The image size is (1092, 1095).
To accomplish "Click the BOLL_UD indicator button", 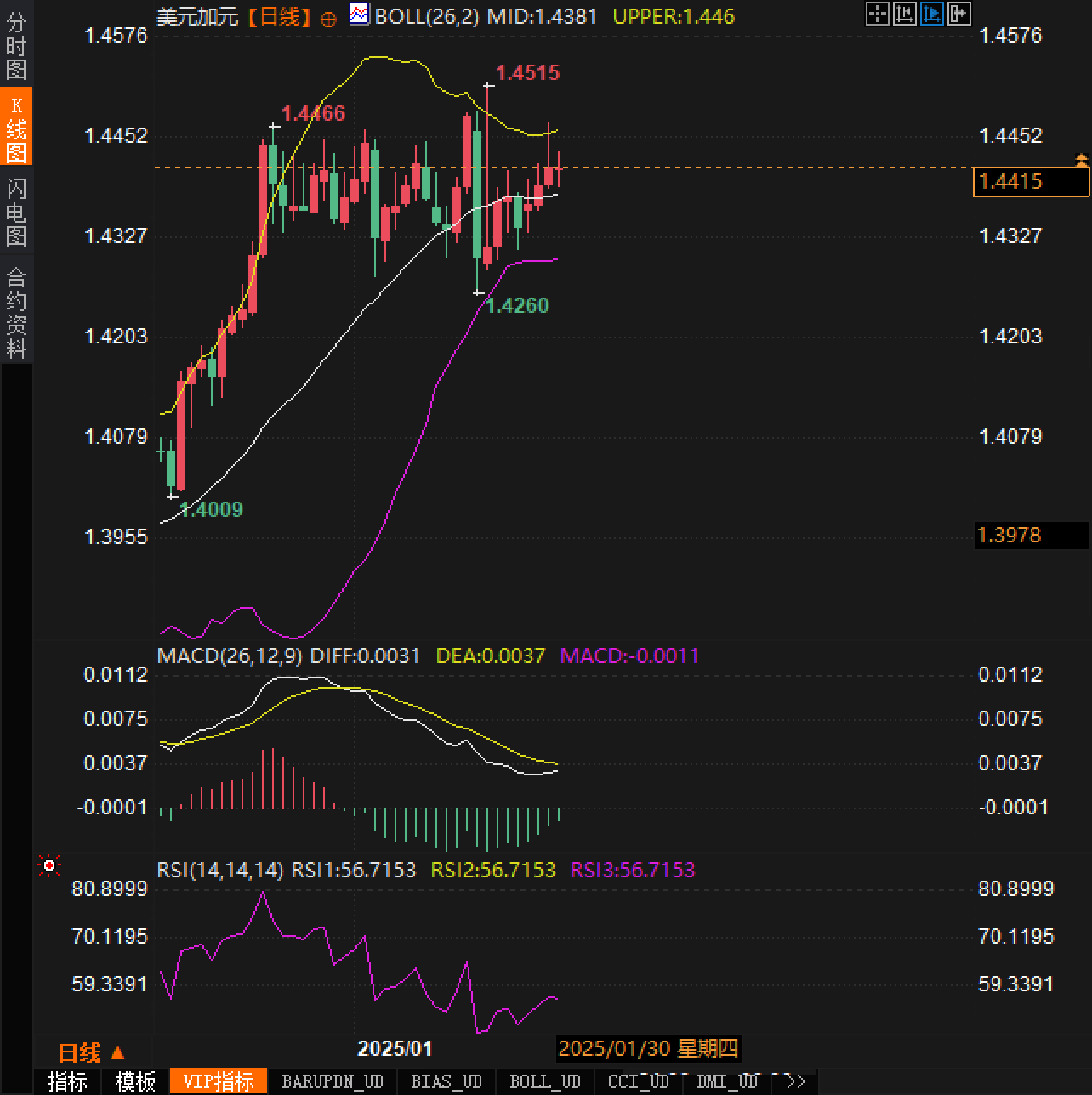I will click(544, 1081).
